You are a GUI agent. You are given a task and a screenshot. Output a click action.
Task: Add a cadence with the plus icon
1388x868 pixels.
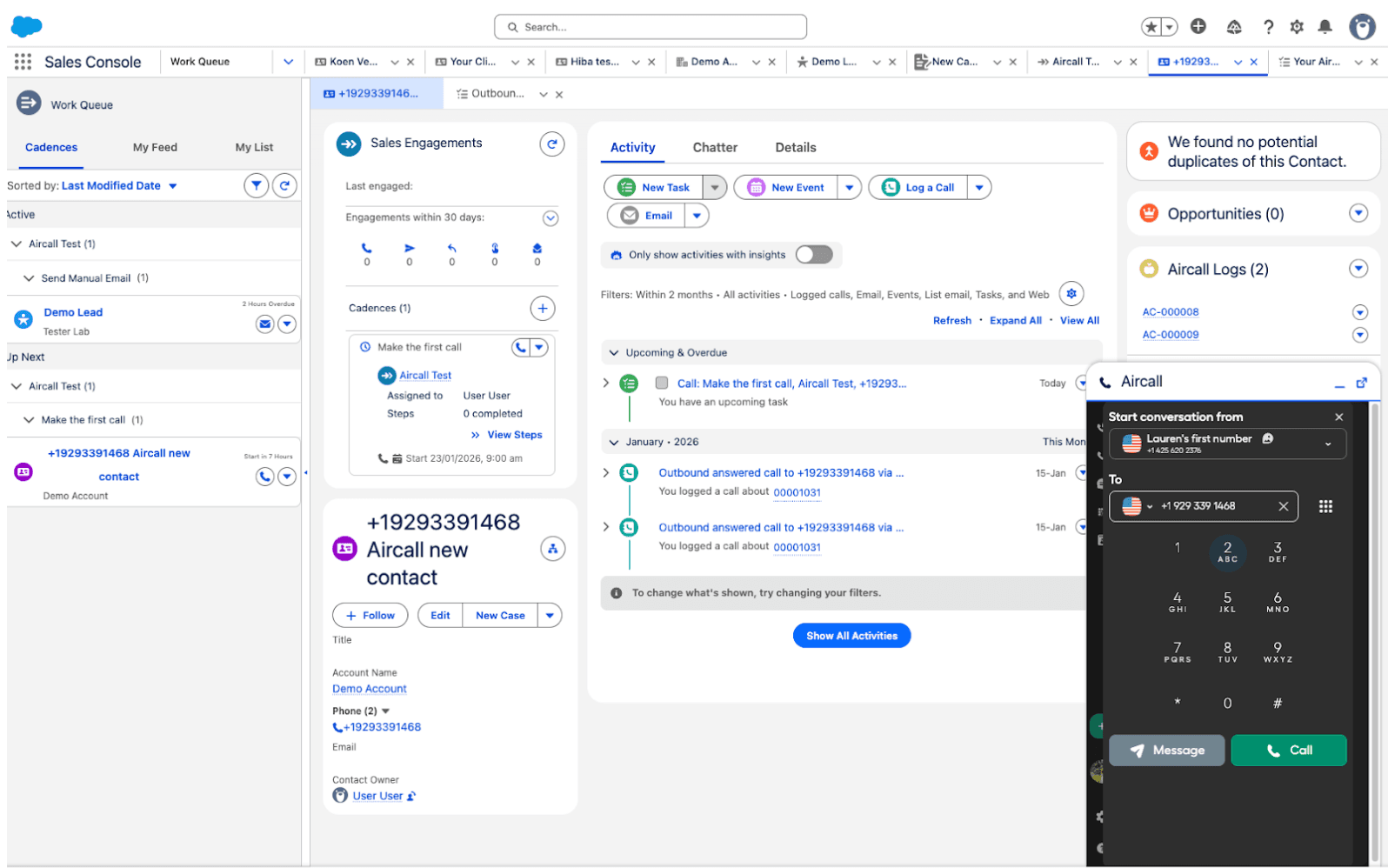pyautogui.click(x=542, y=308)
